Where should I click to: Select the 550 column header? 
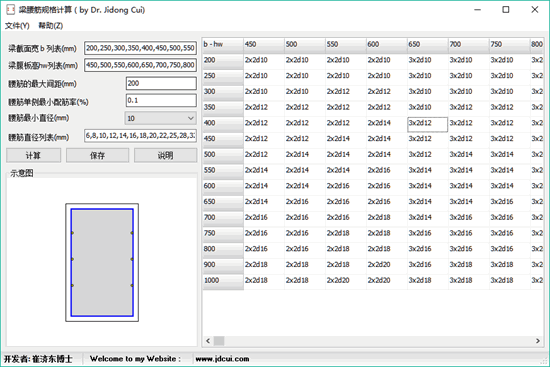click(346, 45)
